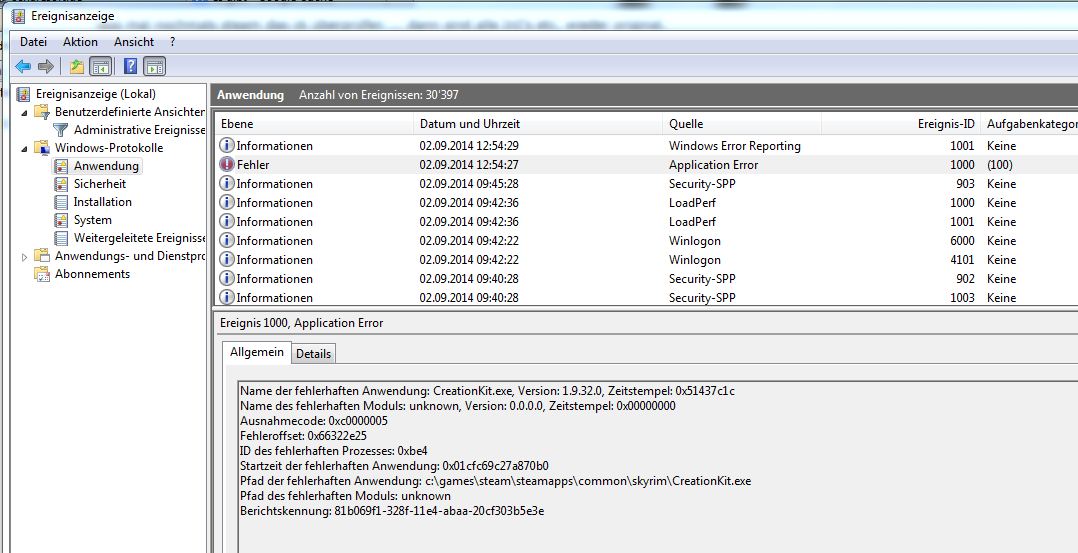Image resolution: width=1078 pixels, height=553 pixels.
Task: Click the filter icon beside Administrative Ereignisse
Action: pyautogui.click(x=61, y=130)
